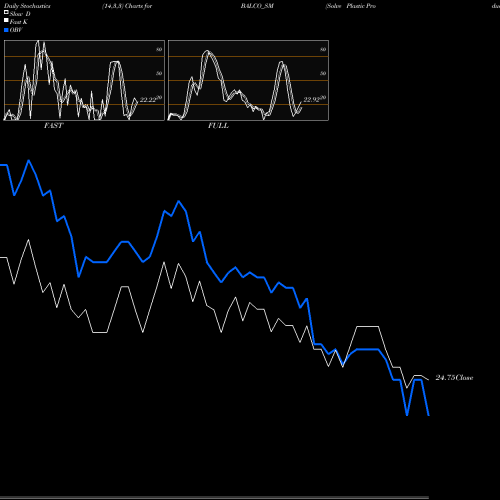Click the 'BALCO_SM' symbol text
This screenshot has width=500, height=500.
pos(257,6)
